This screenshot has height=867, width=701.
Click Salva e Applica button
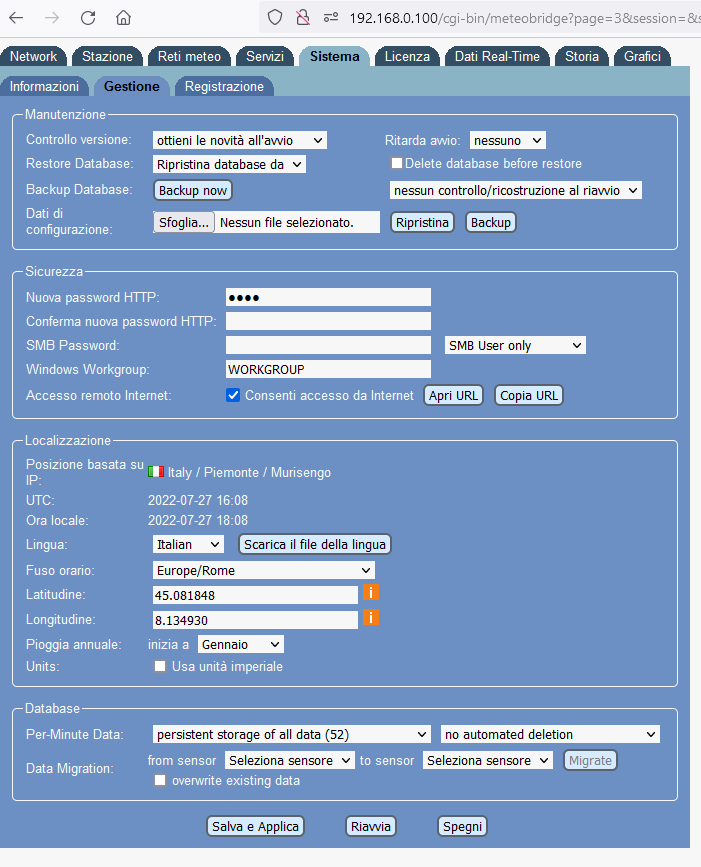[255, 826]
